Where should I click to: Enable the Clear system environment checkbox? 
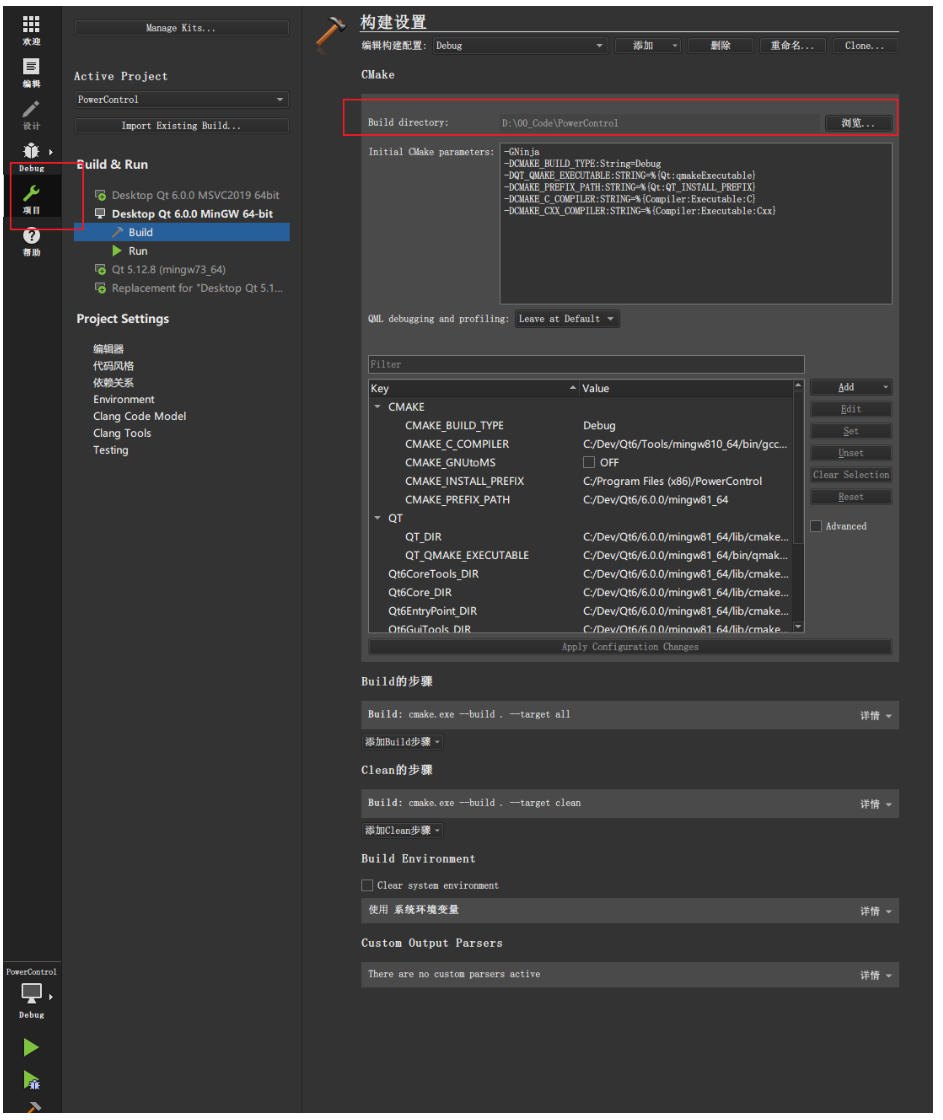[367, 884]
